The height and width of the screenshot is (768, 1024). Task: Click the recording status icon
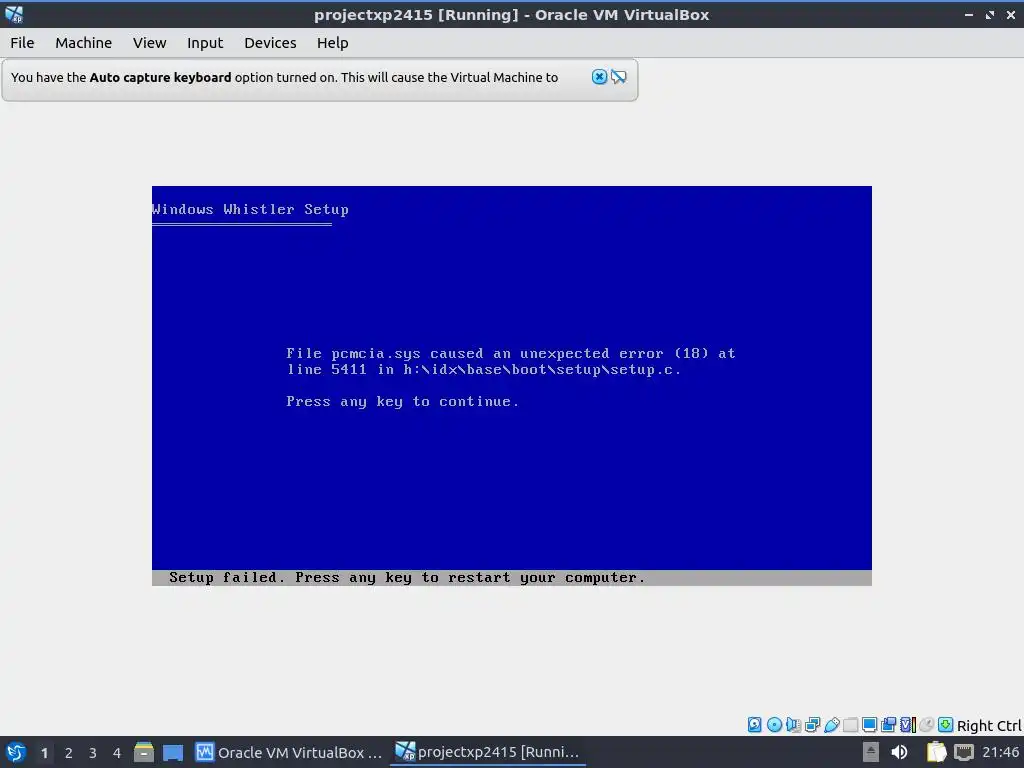(x=888, y=724)
